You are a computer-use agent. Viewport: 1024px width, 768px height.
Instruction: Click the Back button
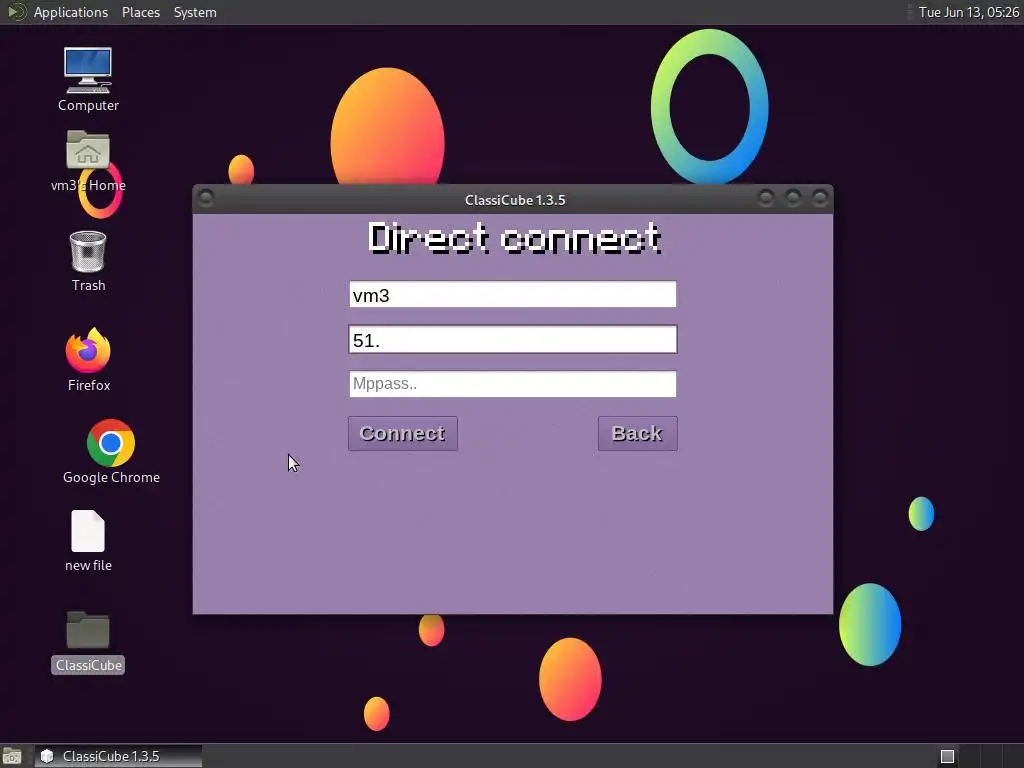[637, 434]
